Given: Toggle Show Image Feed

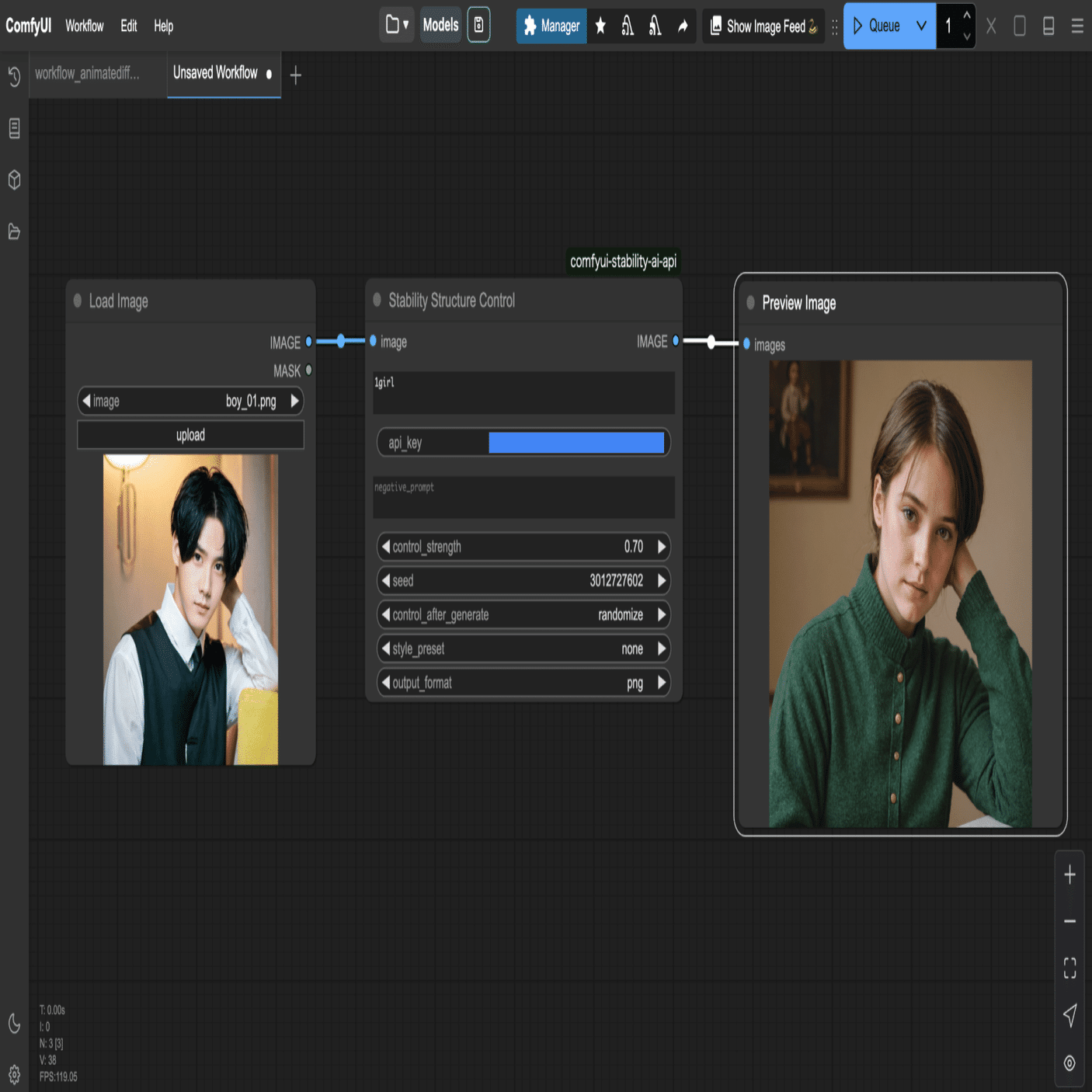Looking at the screenshot, I should tap(763, 26).
